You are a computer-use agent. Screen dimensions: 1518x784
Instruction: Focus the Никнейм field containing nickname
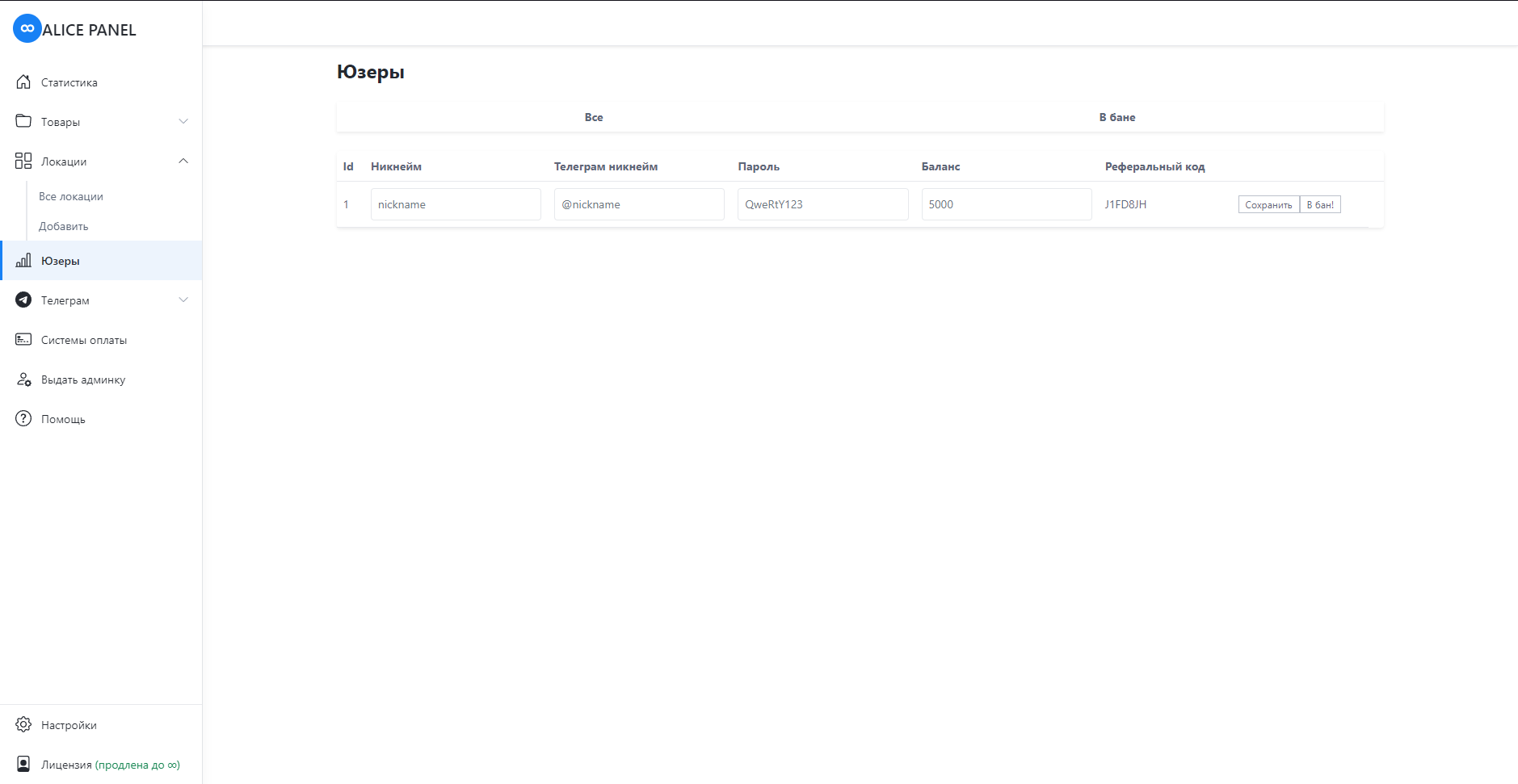point(456,204)
